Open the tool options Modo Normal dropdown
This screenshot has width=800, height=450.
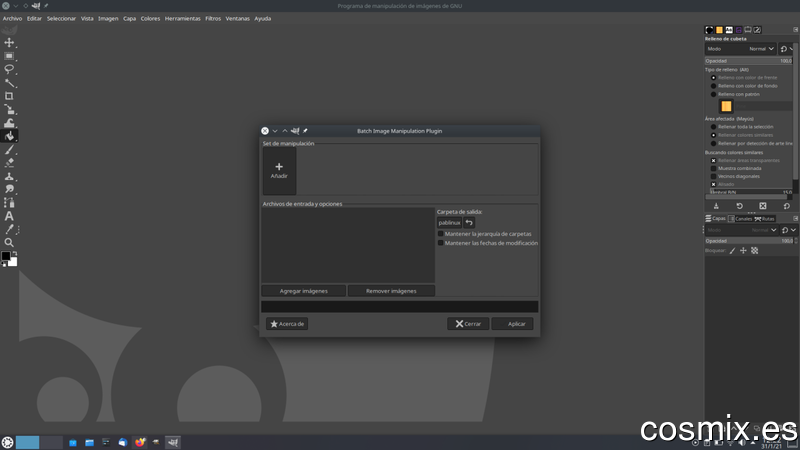(741, 49)
